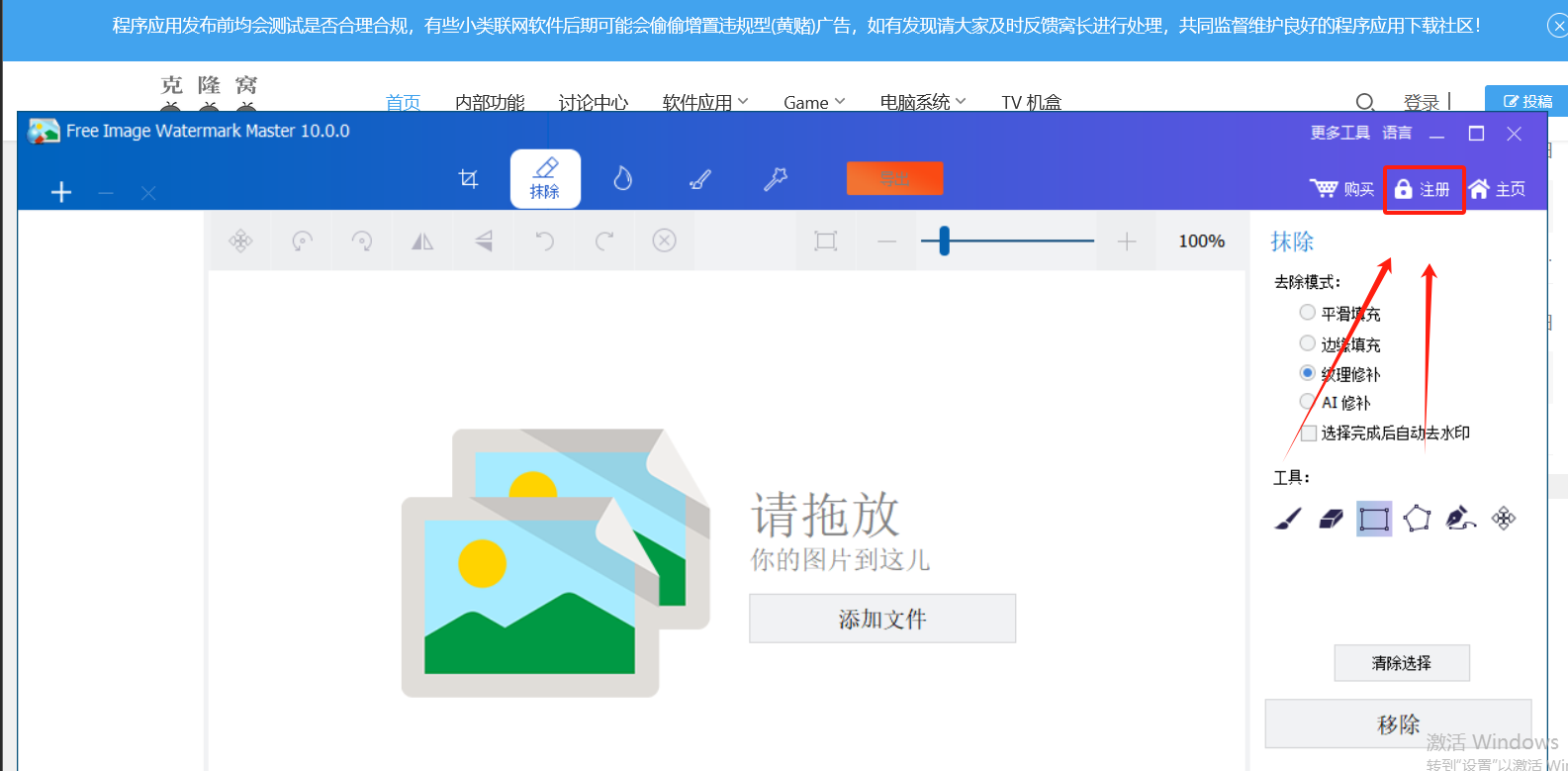Click the move/pan arrows icon in edit toolbar
Screen dimensions: 1568x771
coord(240,241)
